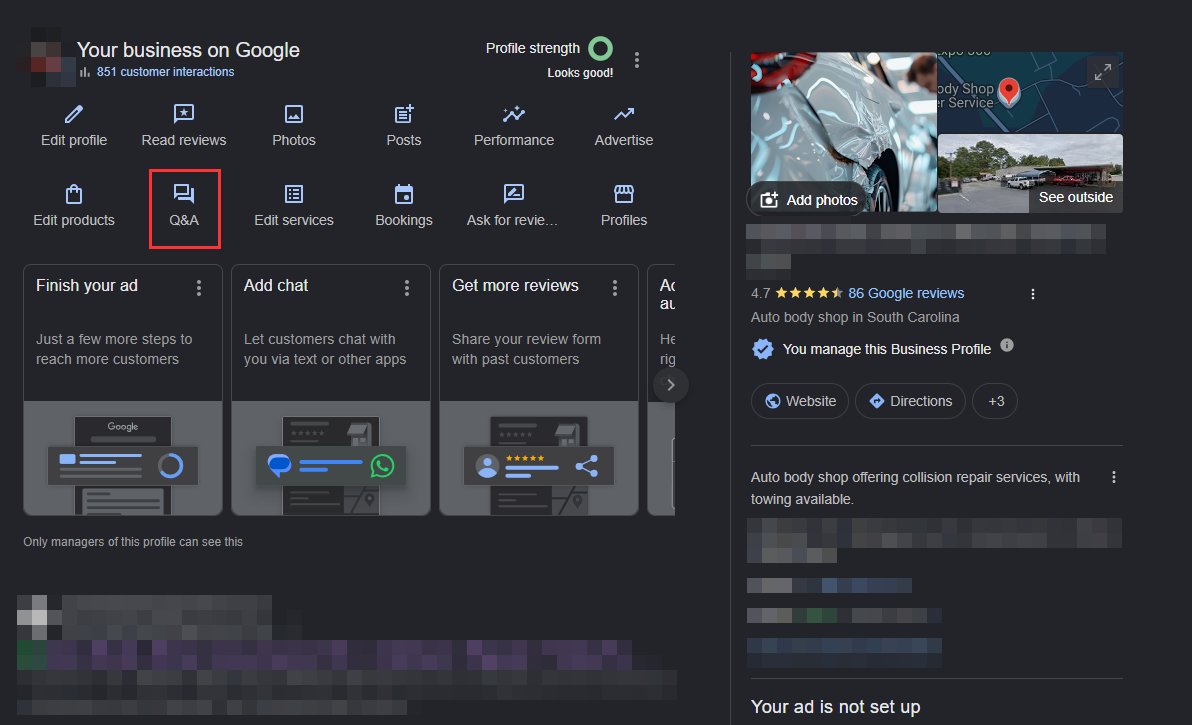
Task: Open three-dot menu by business description
Action: point(1114,477)
